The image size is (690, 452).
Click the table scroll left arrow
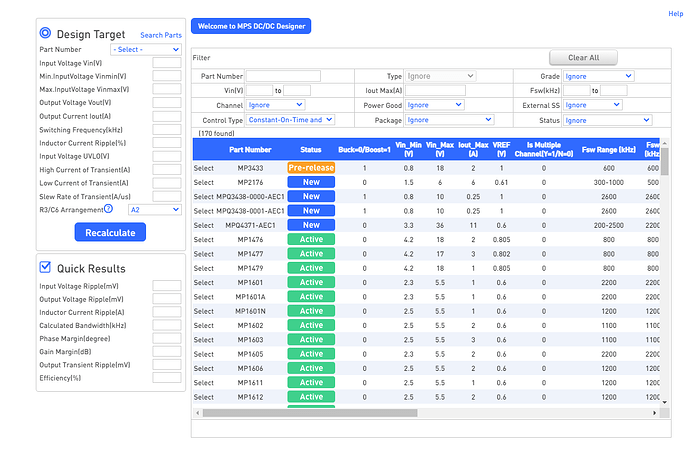click(198, 413)
